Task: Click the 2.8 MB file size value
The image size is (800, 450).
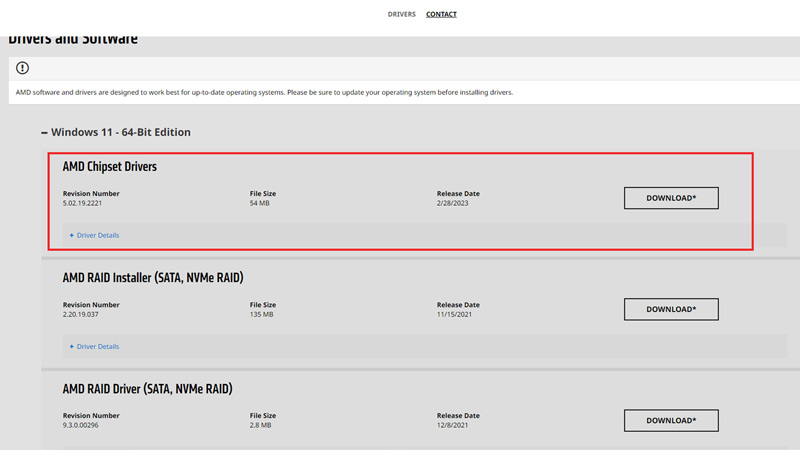Action: point(261,425)
